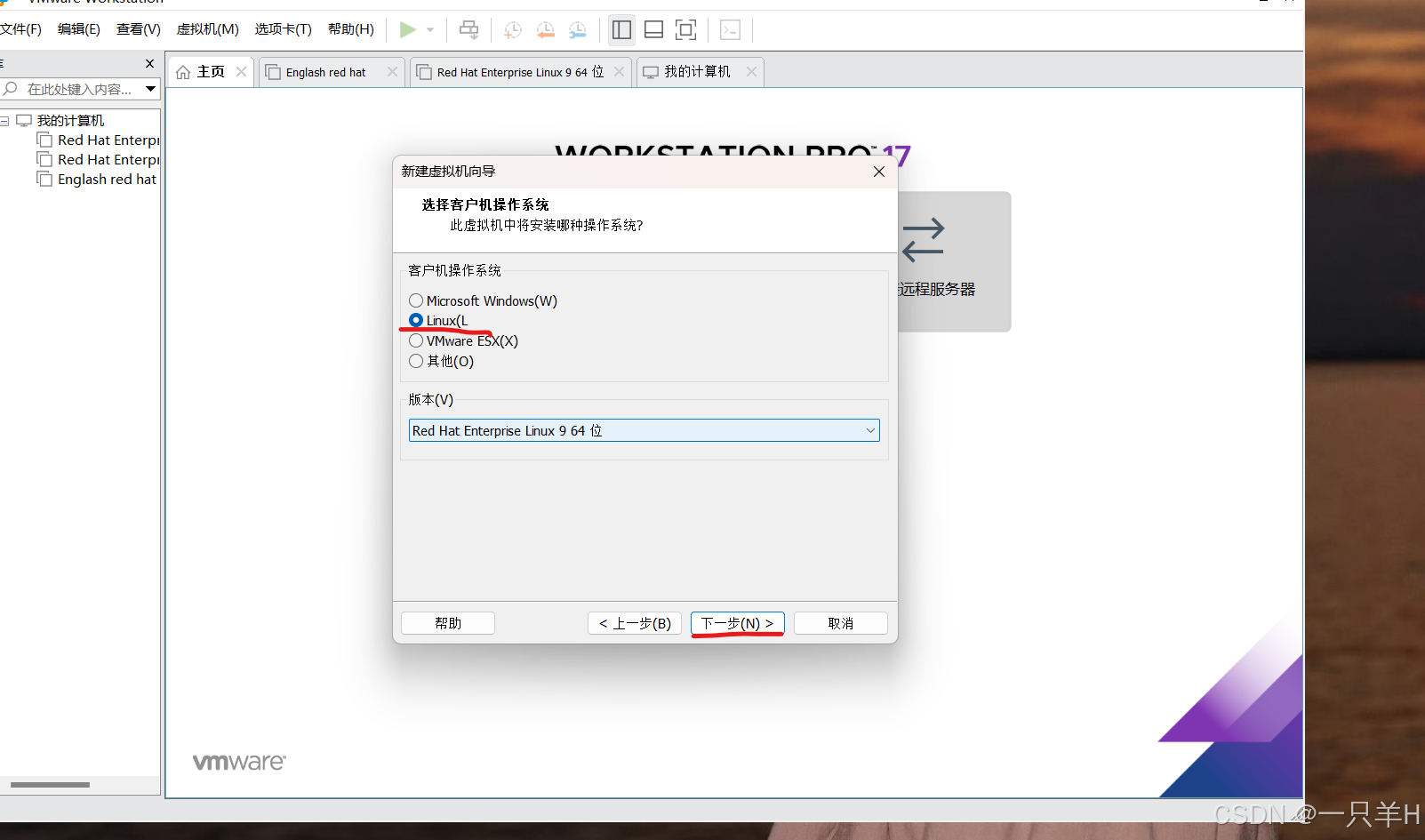Image resolution: width=1425 pixels, height=840 pixels.
Task: Close the 我的计算机 tab
Action: pyautogui.click(x=751, y=72)
